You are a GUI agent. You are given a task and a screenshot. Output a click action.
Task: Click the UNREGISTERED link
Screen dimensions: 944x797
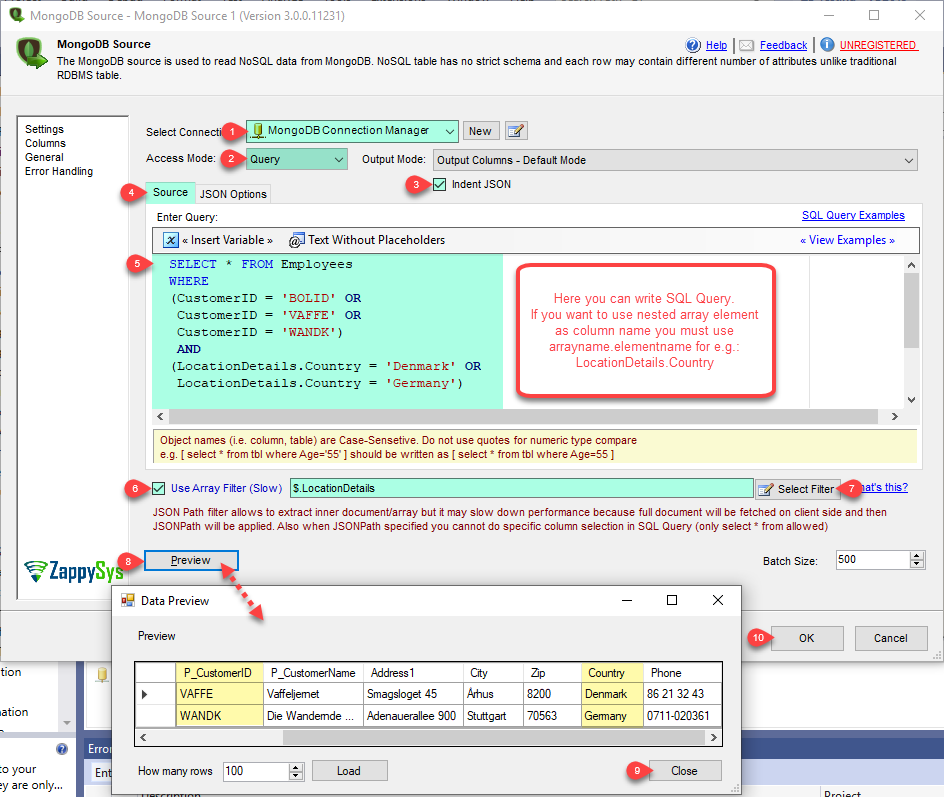(x=878, y=45)
